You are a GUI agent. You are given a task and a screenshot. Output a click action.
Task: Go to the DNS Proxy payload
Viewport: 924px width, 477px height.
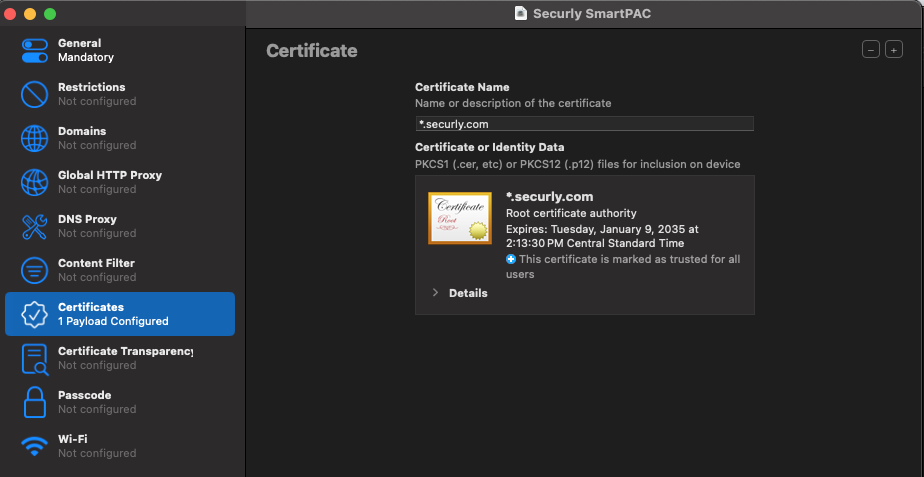tap(120, 226)
